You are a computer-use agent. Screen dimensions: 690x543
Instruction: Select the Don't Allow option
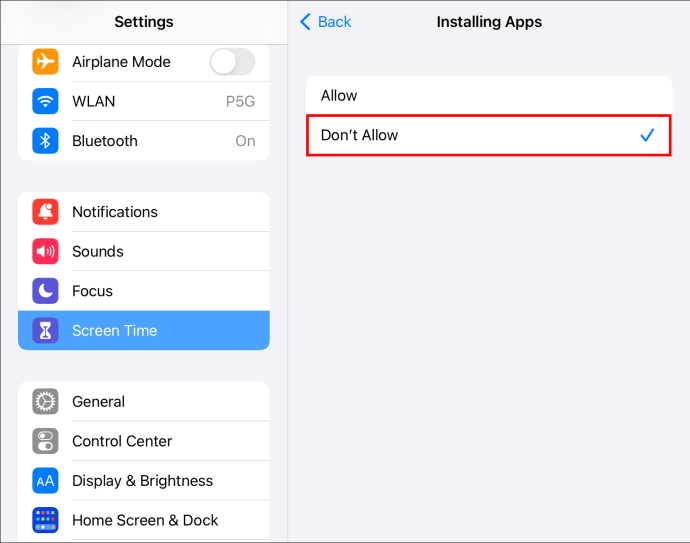[x=488, y=135]
